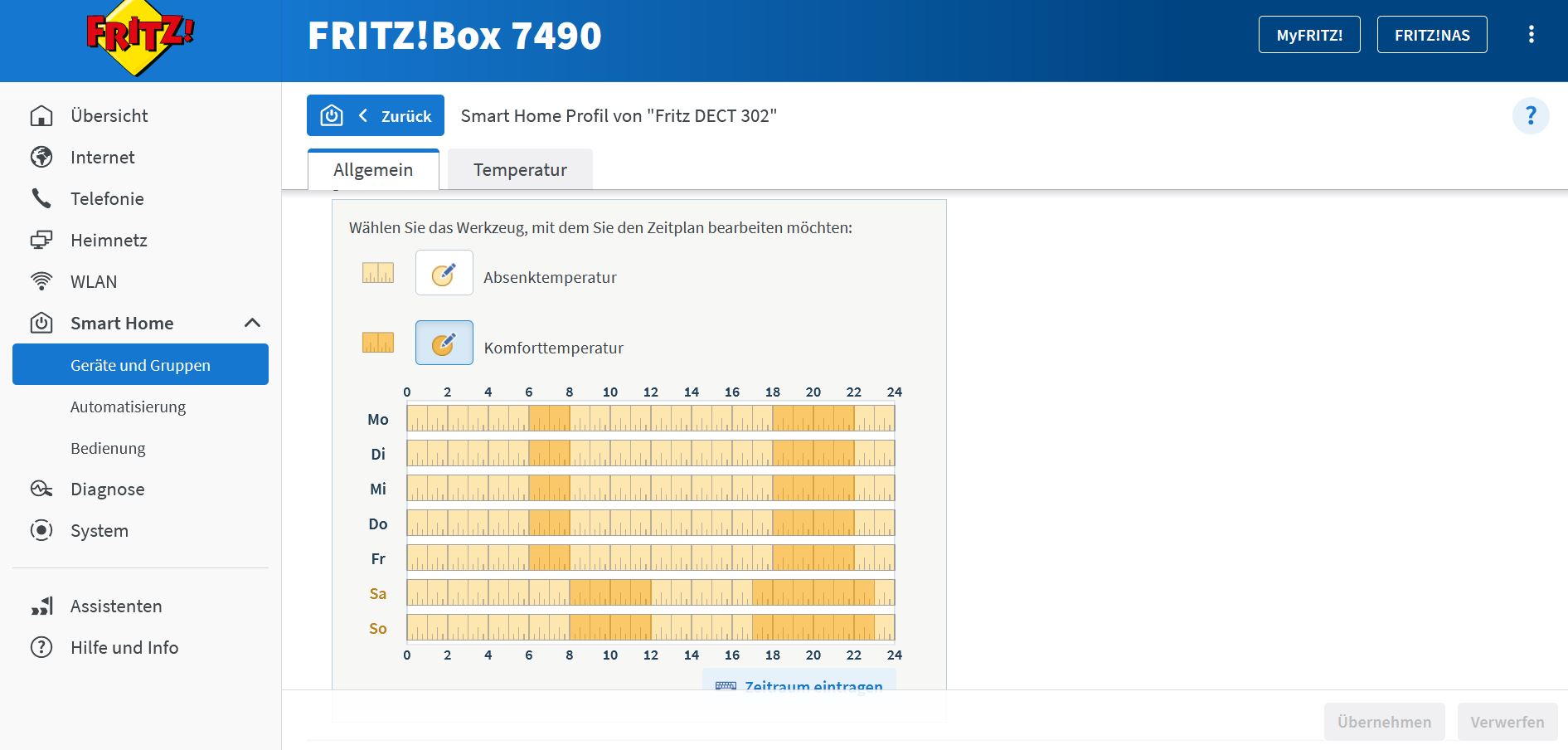Viewport: 1568px width, 750px height.
Task: Open Übersicht via its house icon
Action: pyautogui.click(x=41, y=116)
